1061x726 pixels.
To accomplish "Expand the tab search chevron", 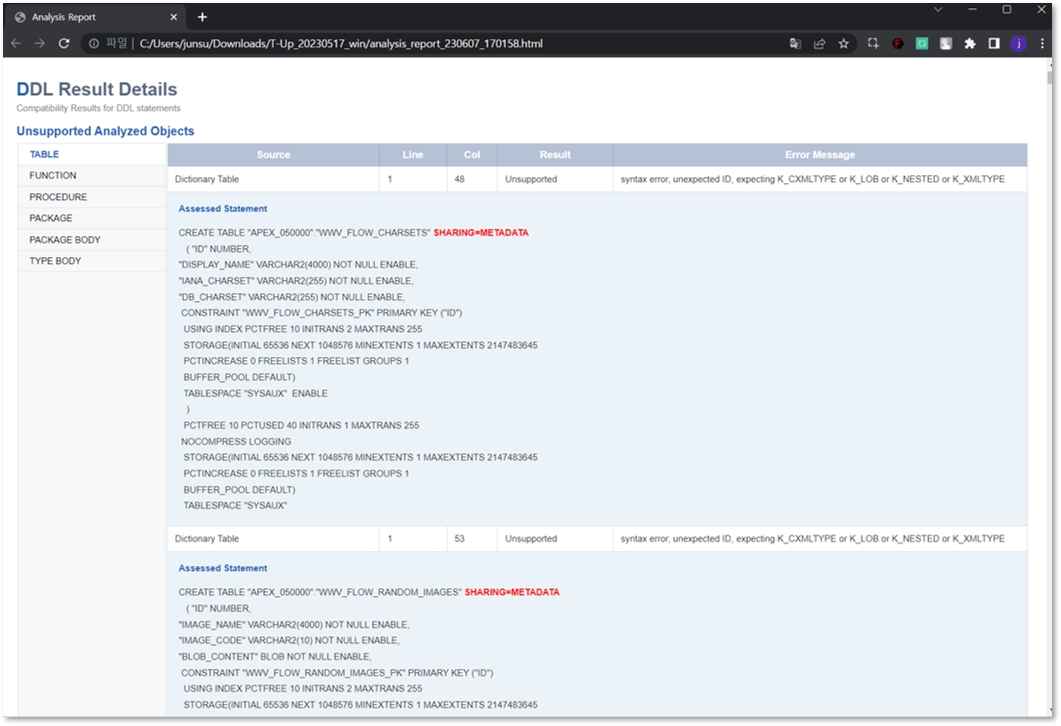I will pyautogui.click(x=938, y=10).
